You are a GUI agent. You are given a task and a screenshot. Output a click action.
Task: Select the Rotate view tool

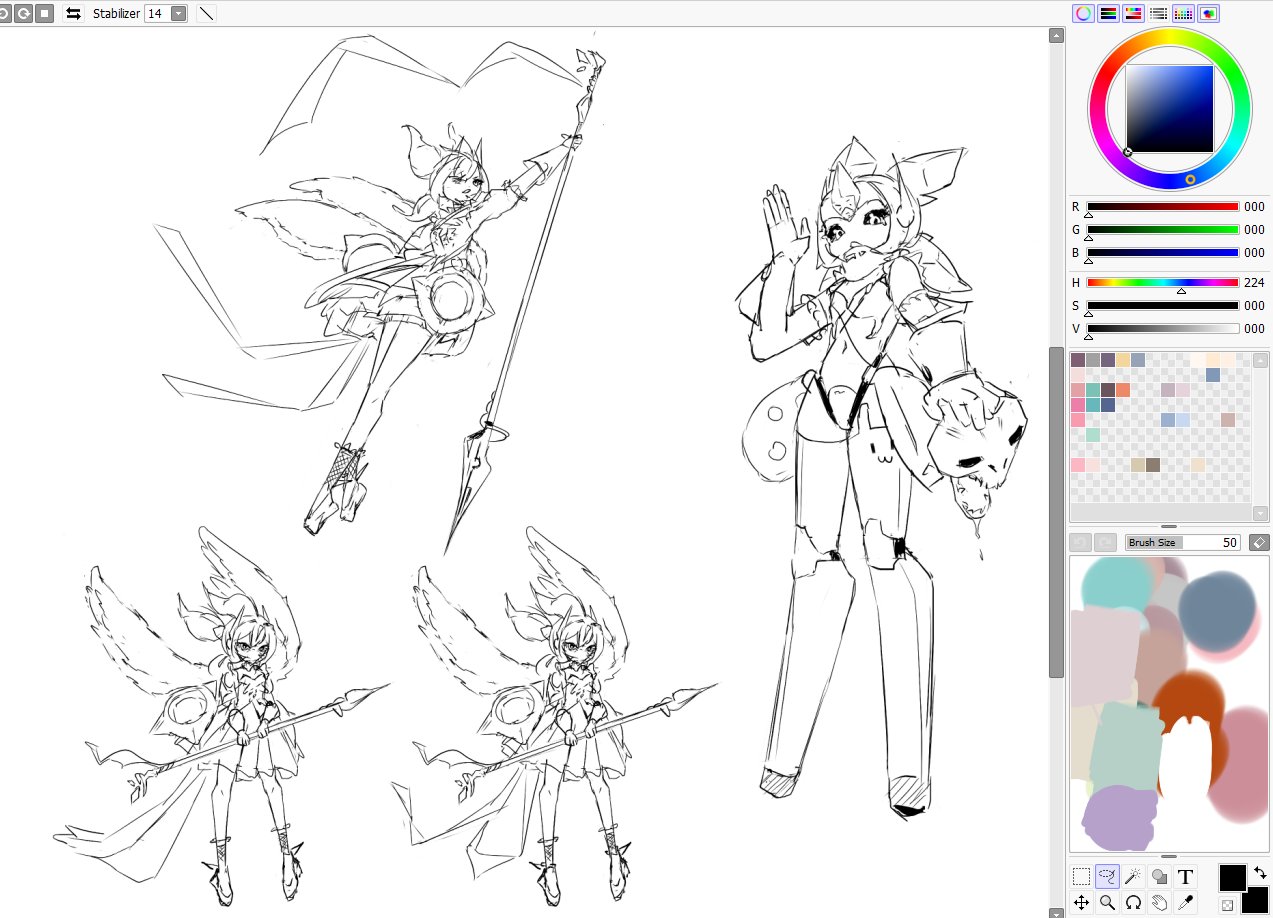[x=1133, y=903]
